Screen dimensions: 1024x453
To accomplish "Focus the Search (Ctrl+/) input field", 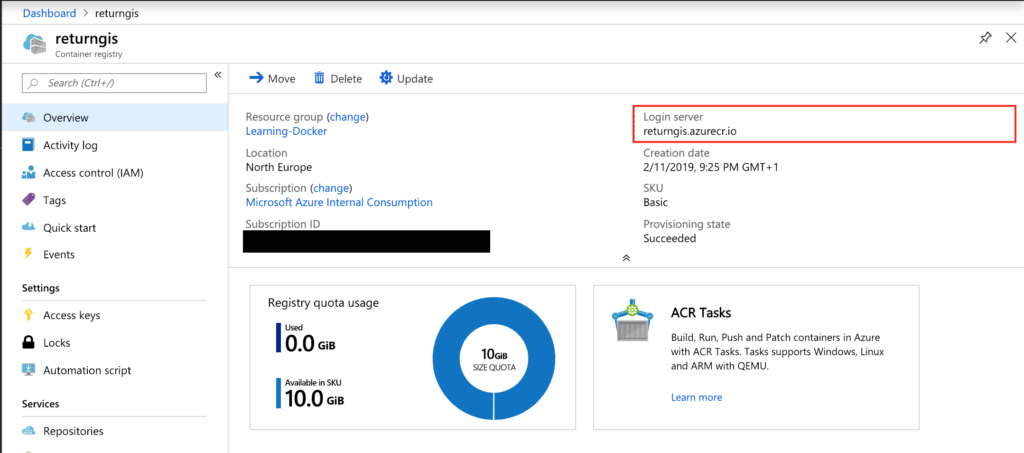I will (x=114, y=83).
